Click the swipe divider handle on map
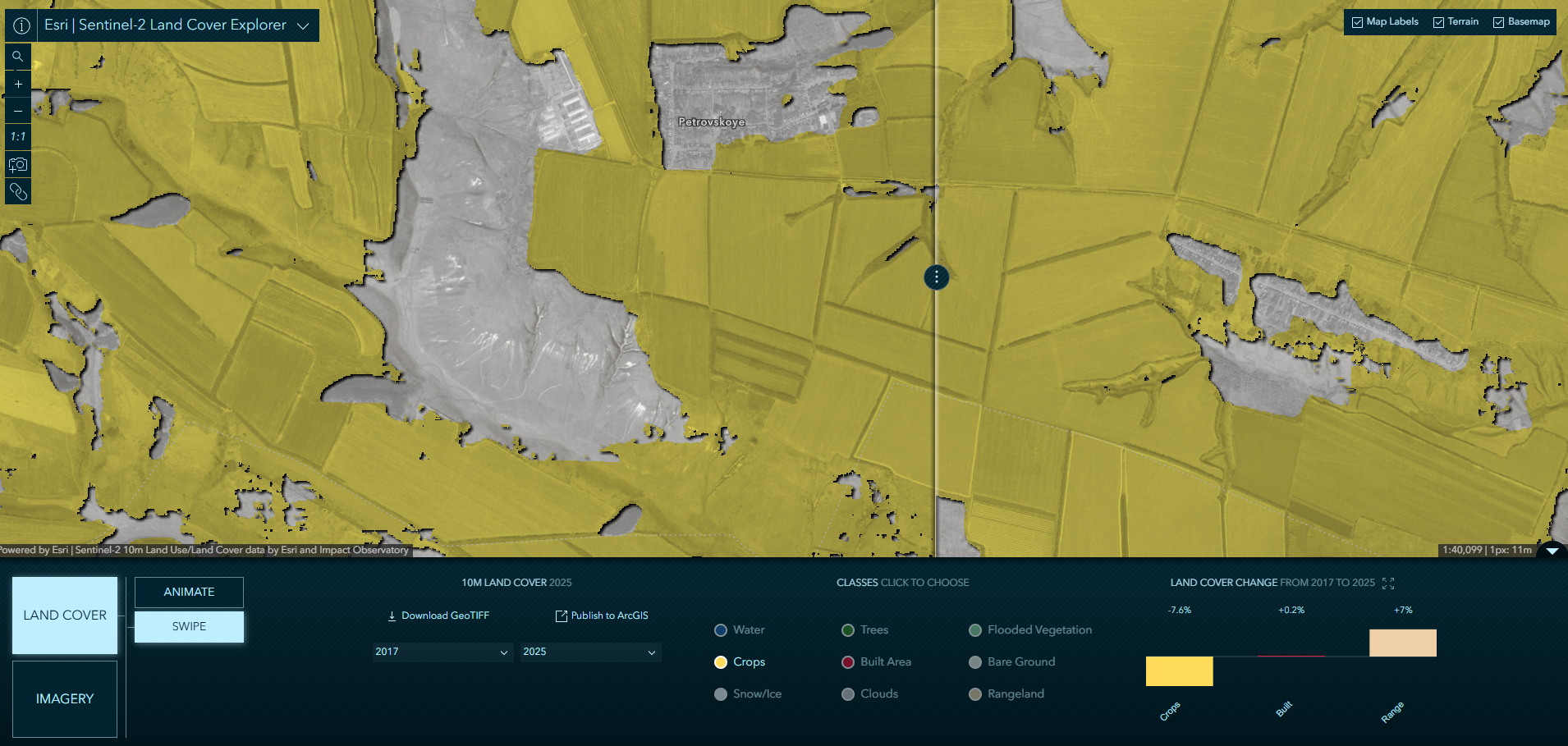 [936, 277]
